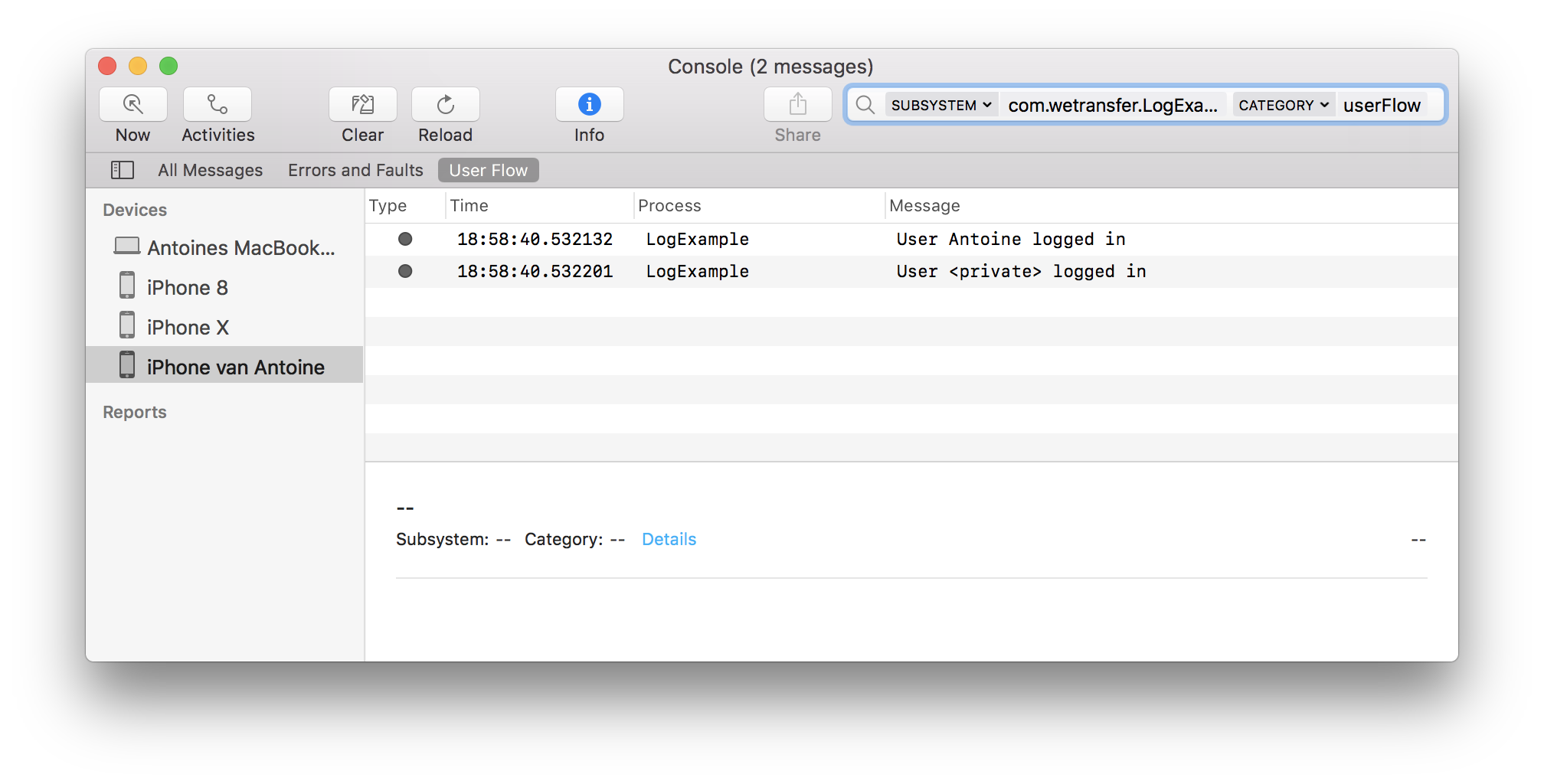Click the search magnifying glass icon
This screenshot has width=1544, height=784.
point(865,105)
